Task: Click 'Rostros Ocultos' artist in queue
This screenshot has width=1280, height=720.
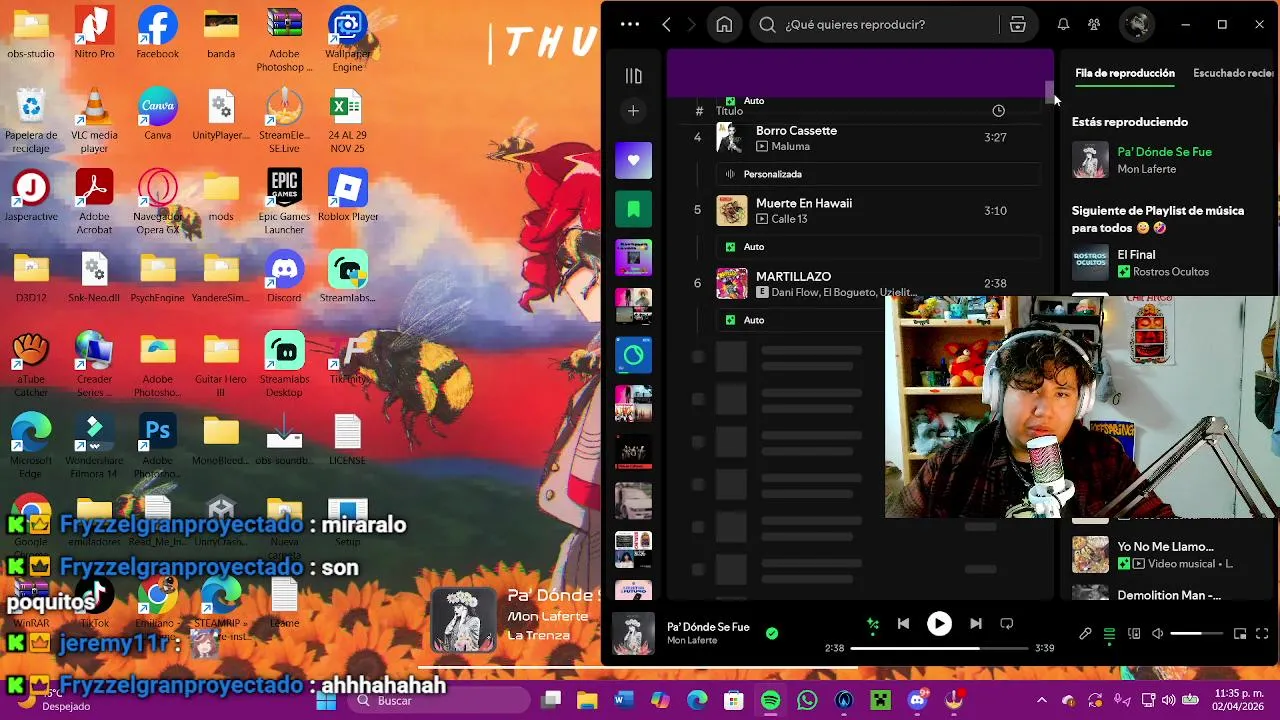Action: (1171, 272)
